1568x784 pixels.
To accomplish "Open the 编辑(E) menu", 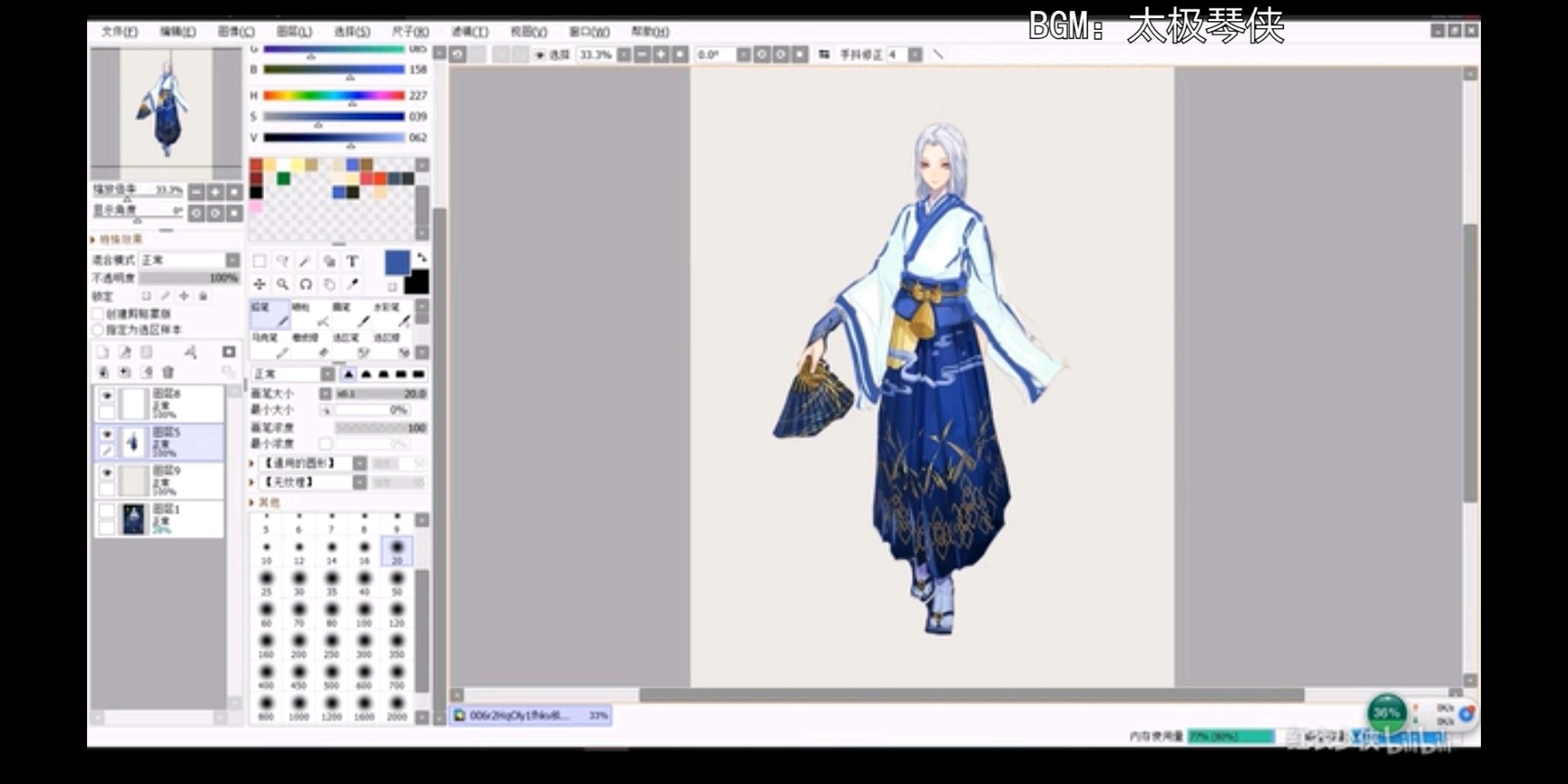I will coord(178,31).
